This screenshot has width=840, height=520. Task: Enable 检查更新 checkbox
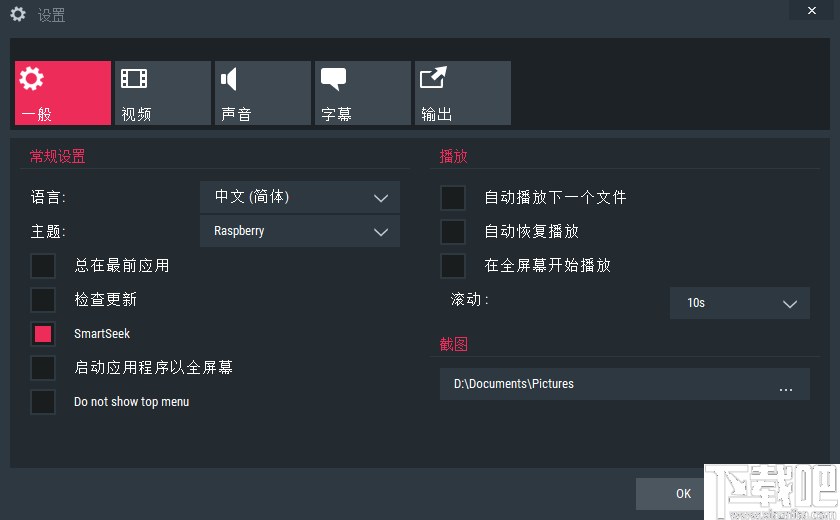coord(43,300)
